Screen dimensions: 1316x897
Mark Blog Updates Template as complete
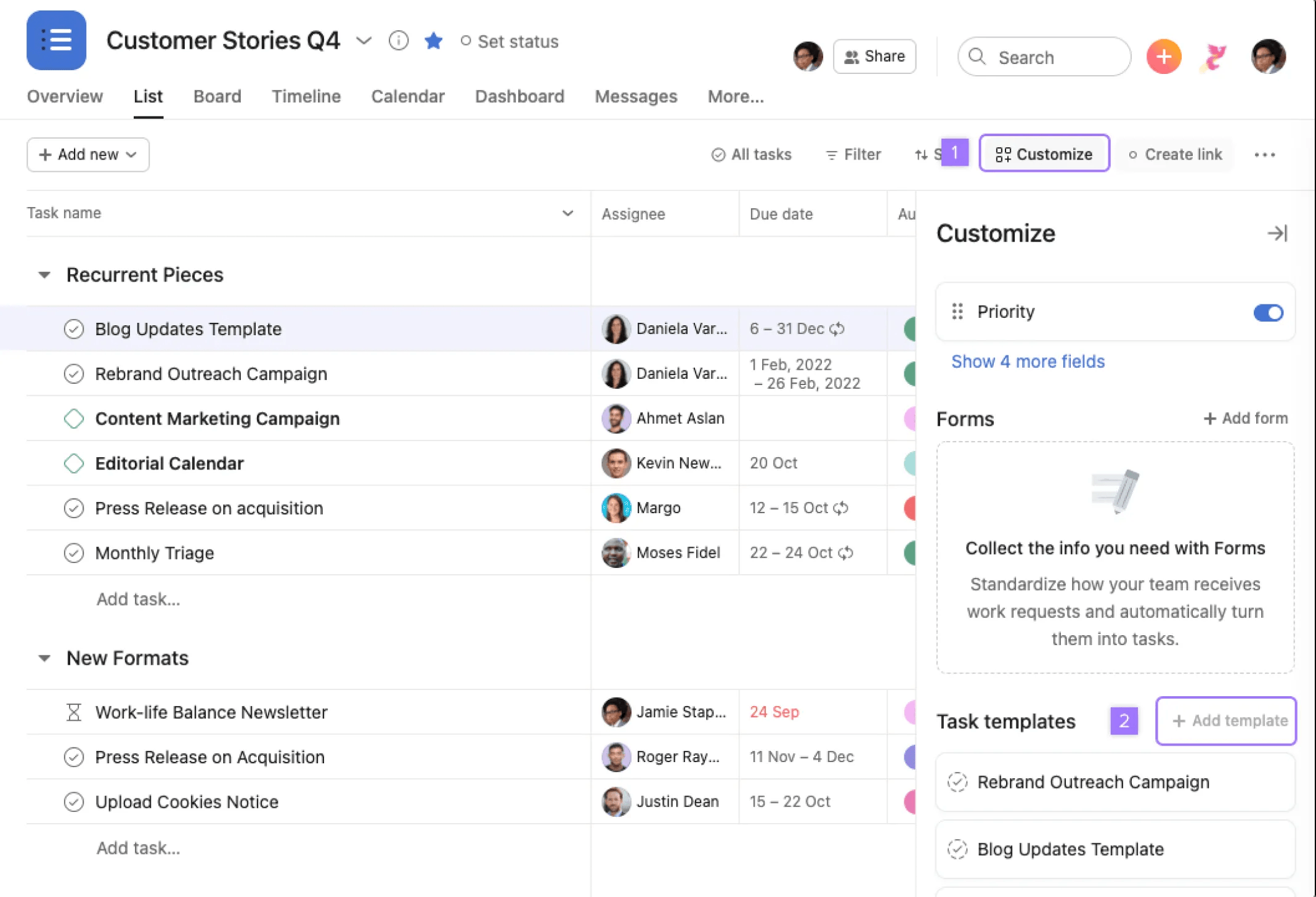(74, 329)
